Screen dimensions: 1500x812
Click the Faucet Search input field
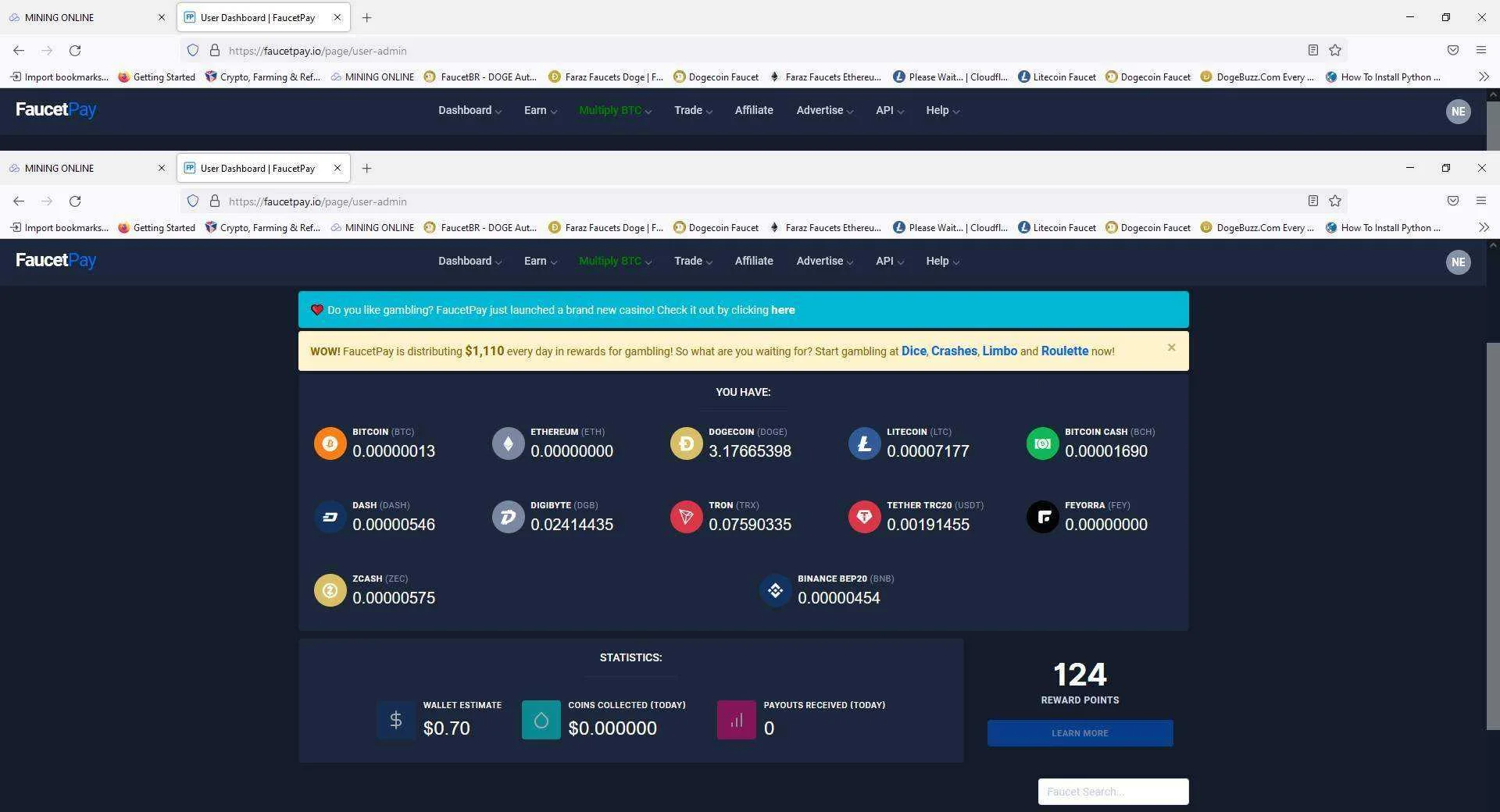click(1113, 792)
